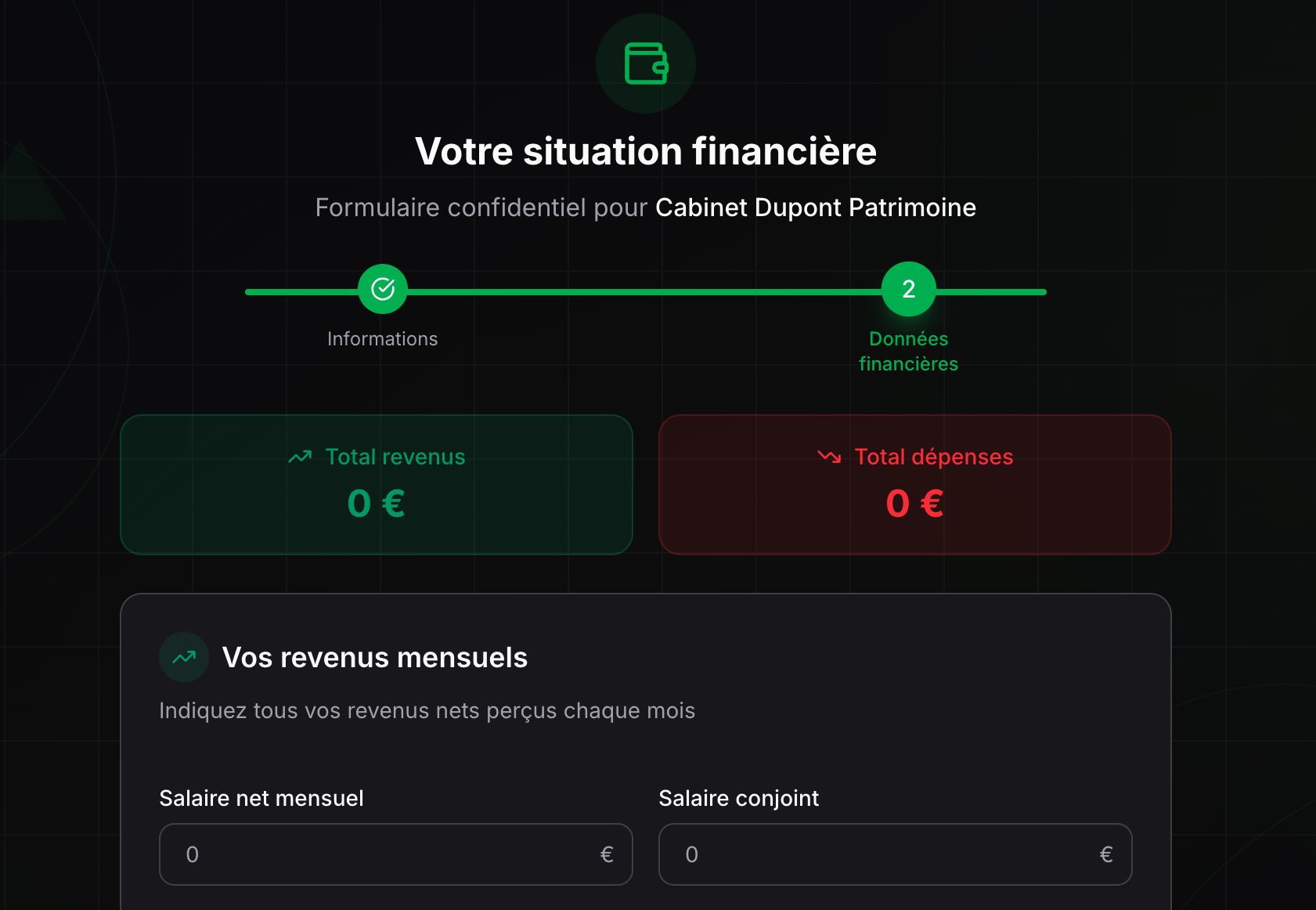Click the growth chart icon beside Vos revenus mensuels
The image size is (1316, 910).
[x=182, y=657]
